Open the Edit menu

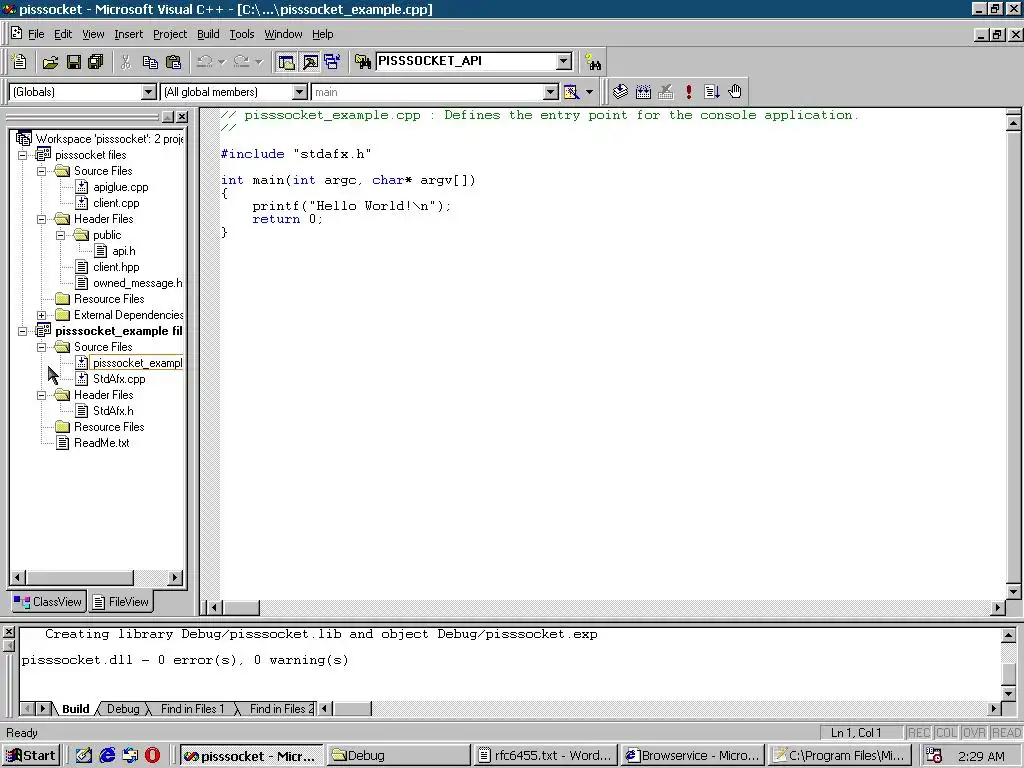(63, 34)
